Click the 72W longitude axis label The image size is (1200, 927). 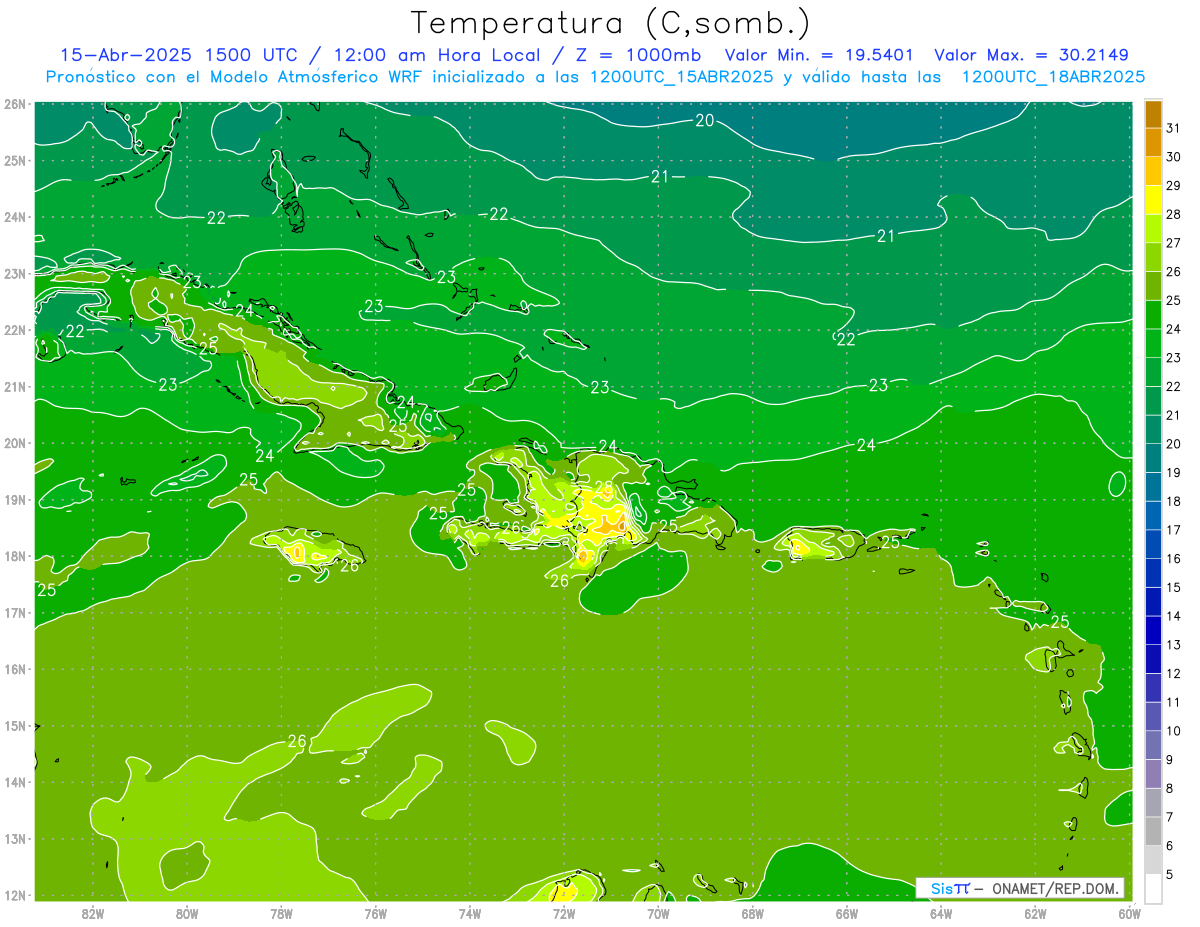pyautogui.click(x=564, y=913)
